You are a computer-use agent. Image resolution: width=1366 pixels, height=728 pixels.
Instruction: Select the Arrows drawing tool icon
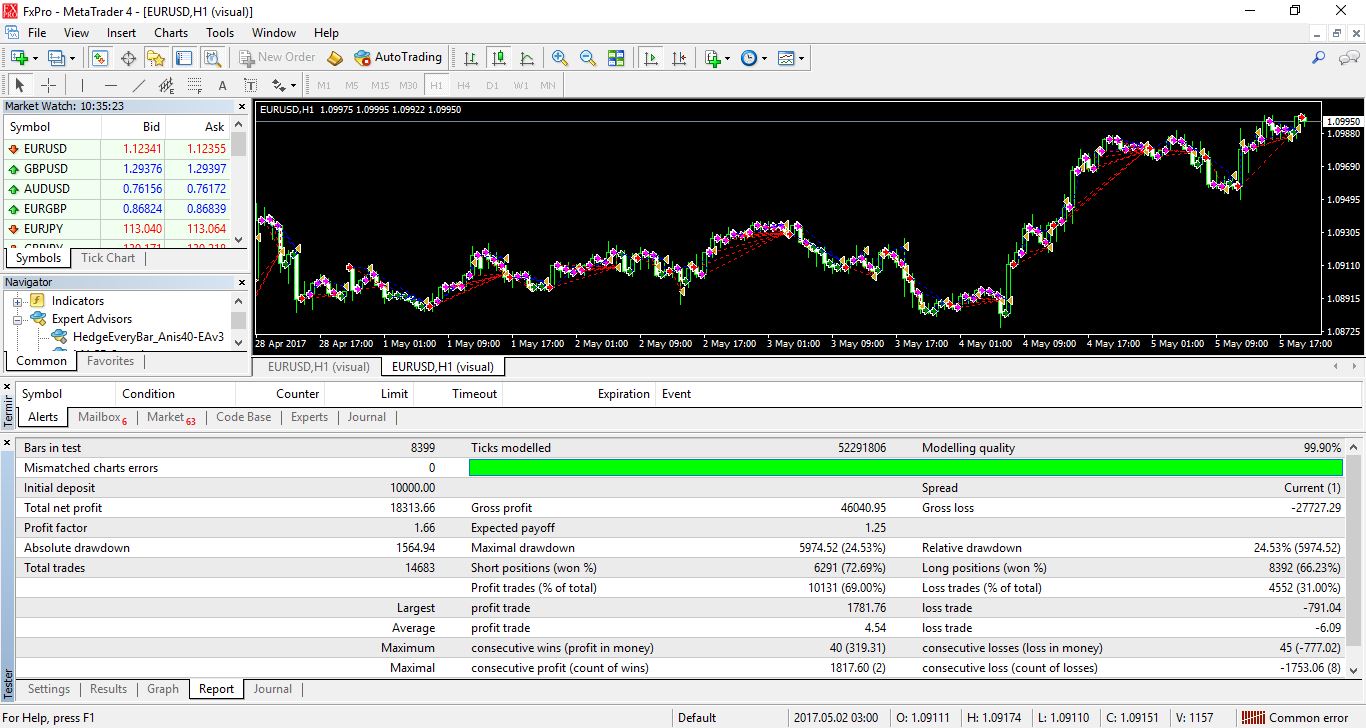click(278, 85)
